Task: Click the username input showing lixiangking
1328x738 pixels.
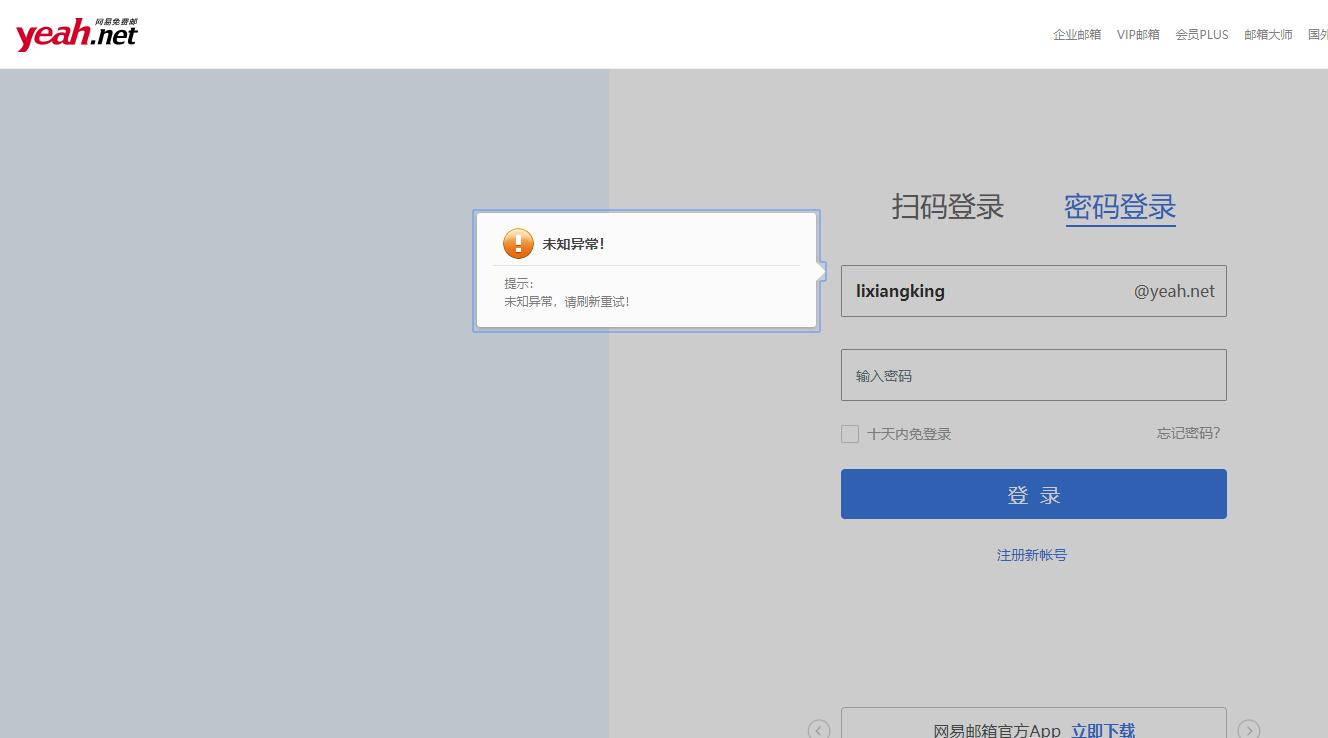Action: [x=950, y=291]
